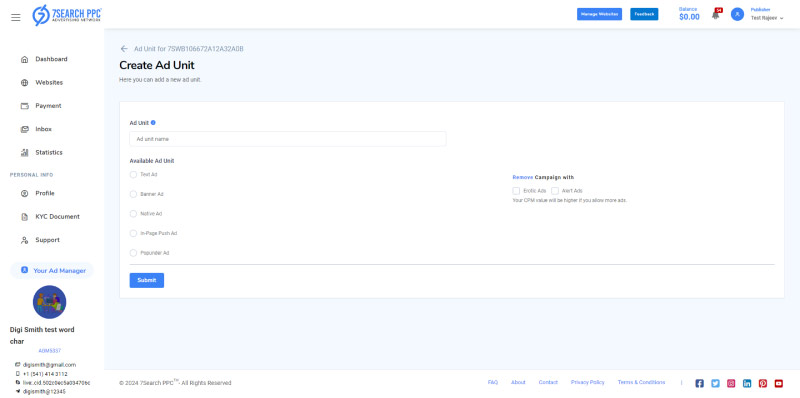Click the Inbox envelope icon
The image size is (800, 398).
tap(24, 130)
